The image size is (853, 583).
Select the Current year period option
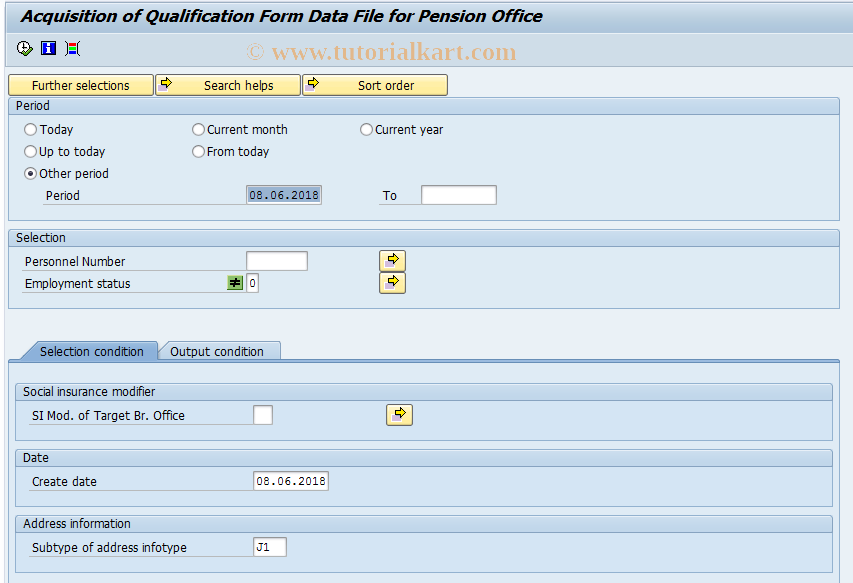366,130
